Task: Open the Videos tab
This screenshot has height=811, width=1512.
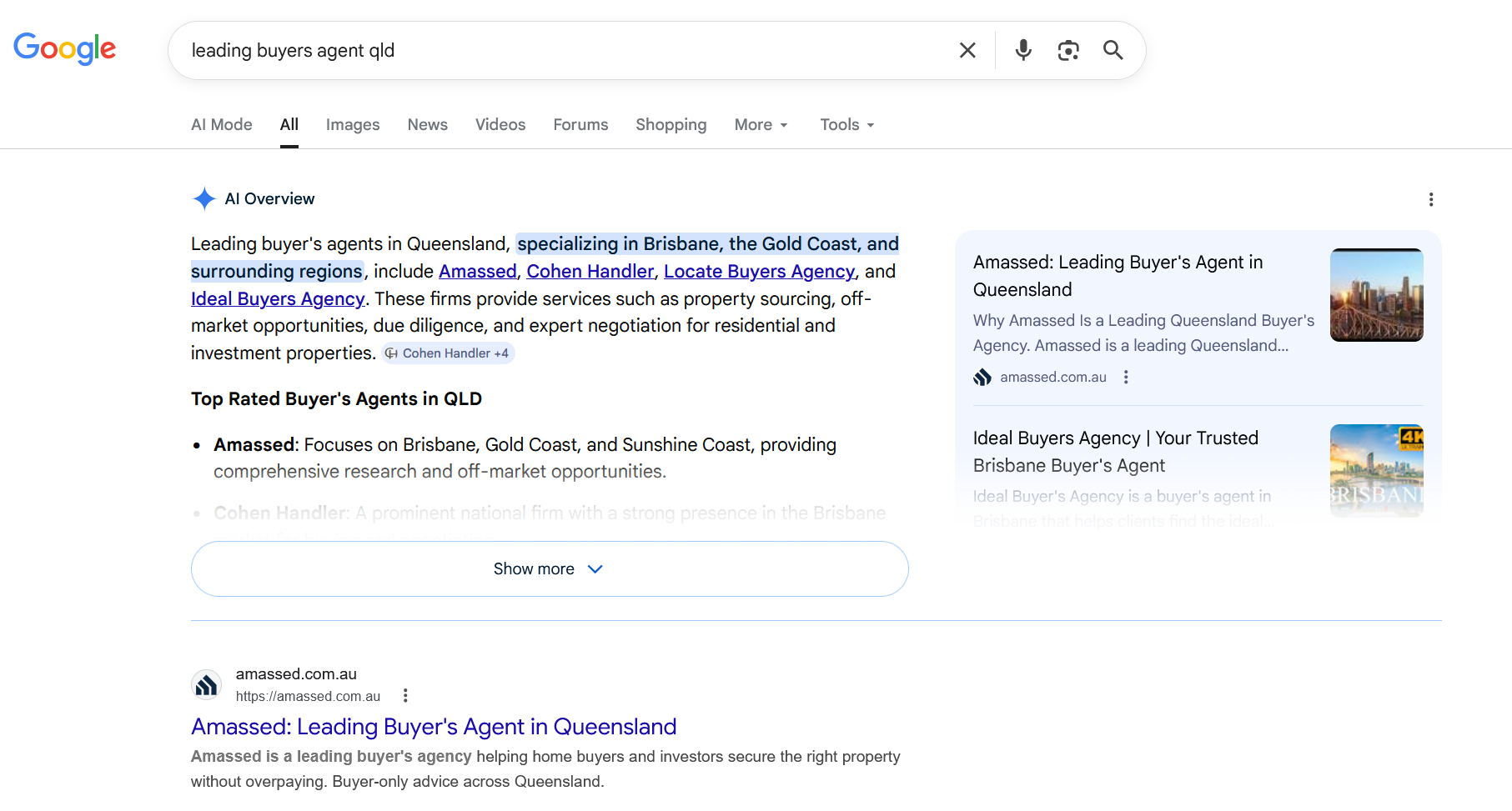Action: pos(500,124)
